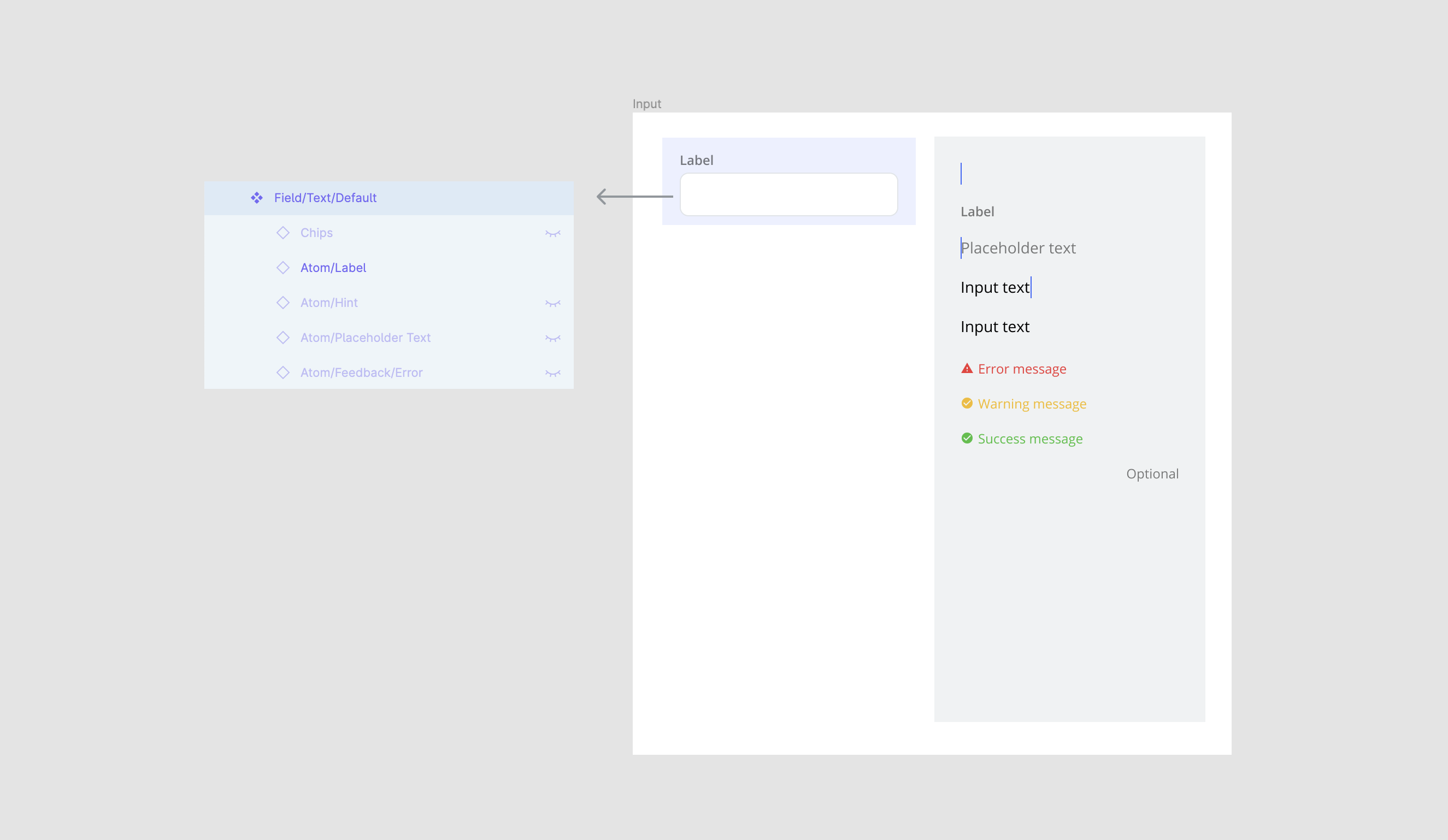Click the diamond instance icon beside Chips
Viewport: 1448px width, 840px height.
click(x=283, y=233)
